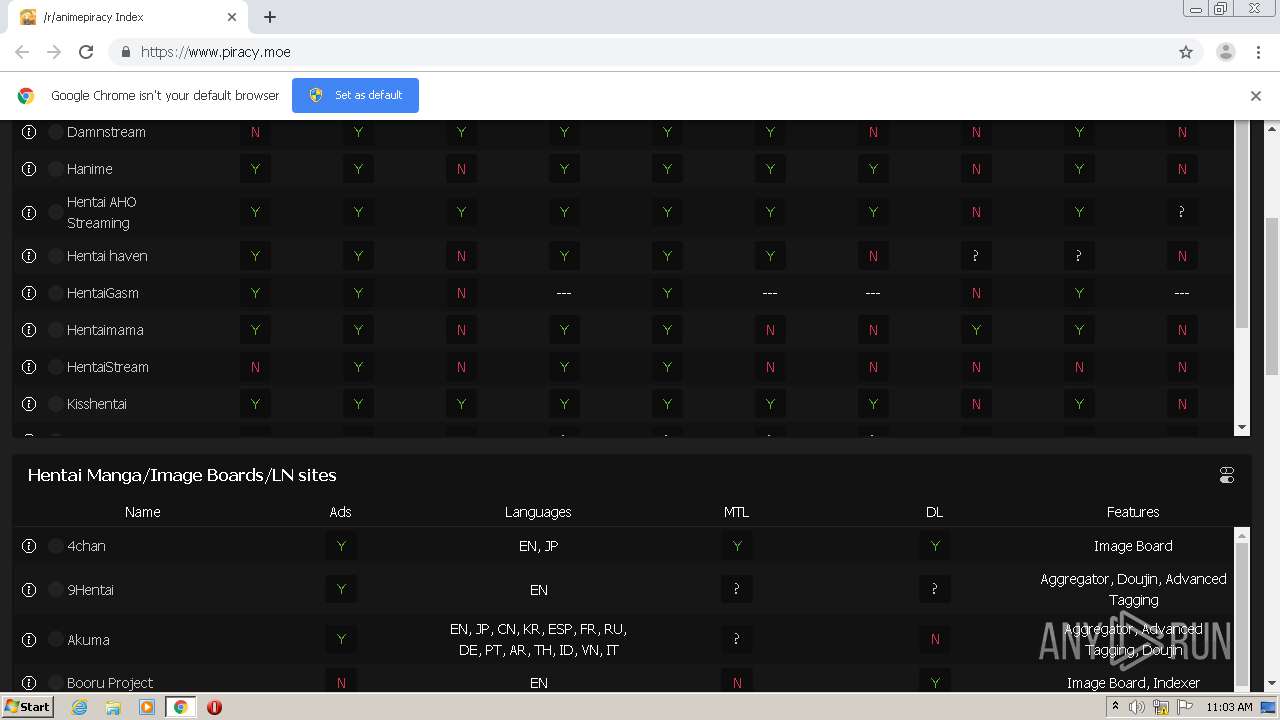Click Hentai Manga/Image Boards/LN sites heading

[x=182, y=475]
